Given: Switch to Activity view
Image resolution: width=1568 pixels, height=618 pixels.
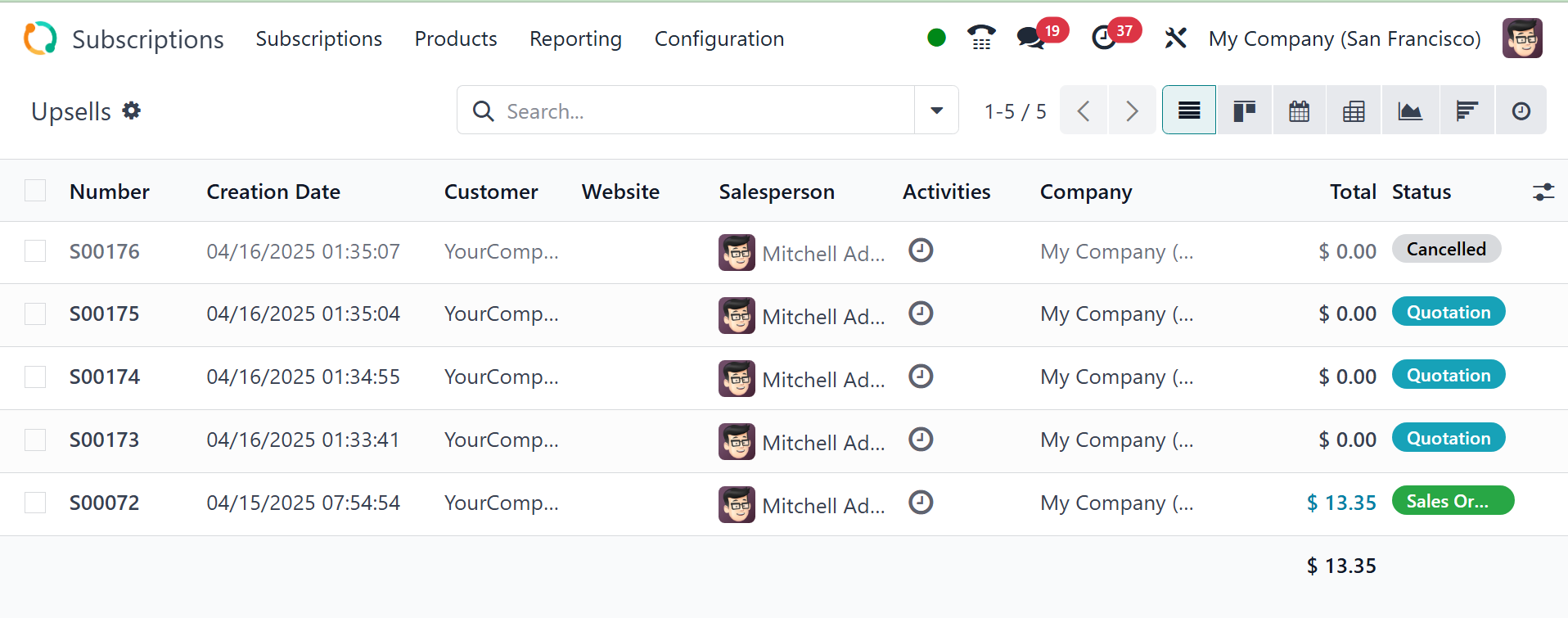Looking at the screenshot, I should pos(1521,111).
